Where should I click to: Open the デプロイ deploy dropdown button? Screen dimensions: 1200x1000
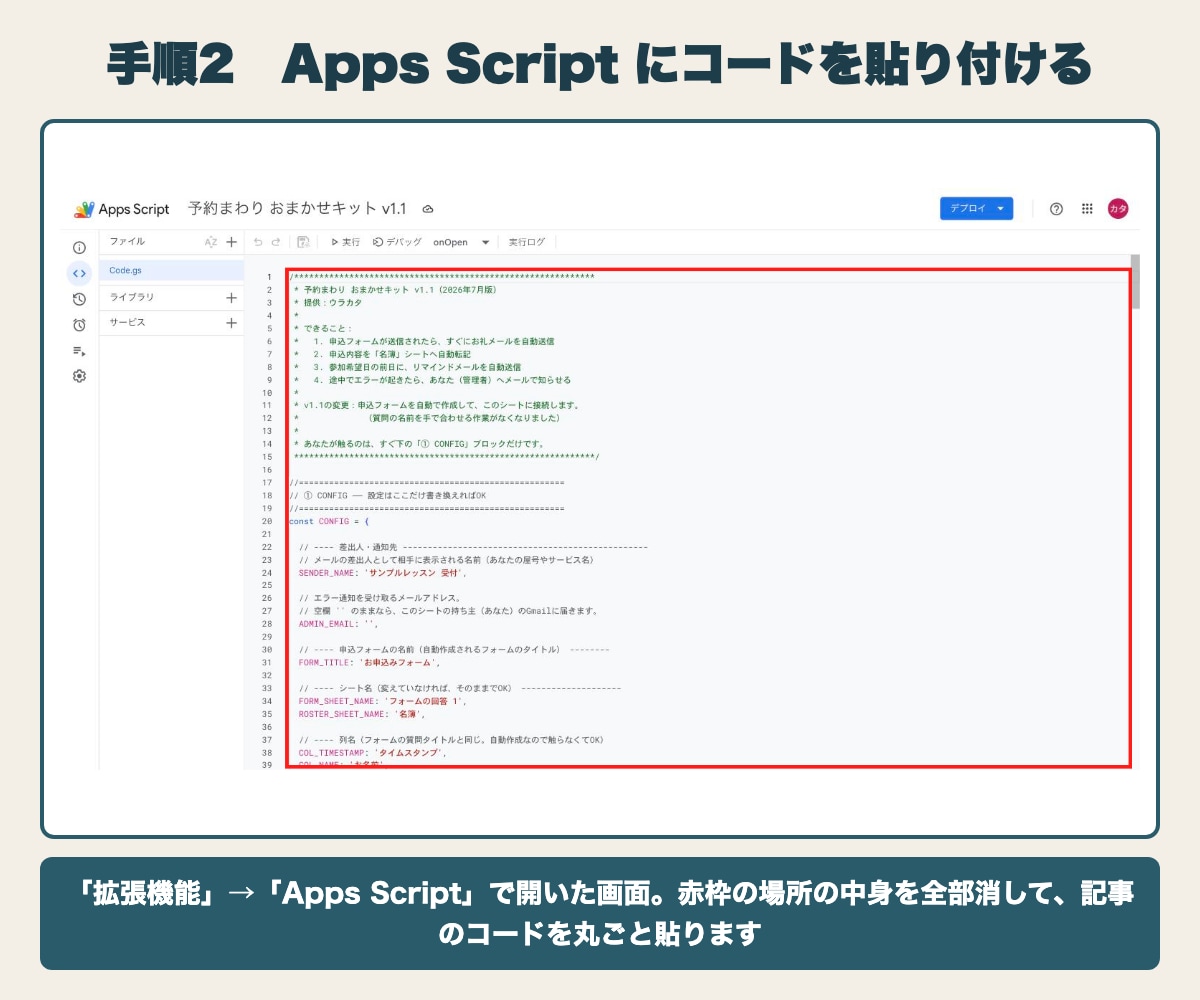(x=977, y=208)
